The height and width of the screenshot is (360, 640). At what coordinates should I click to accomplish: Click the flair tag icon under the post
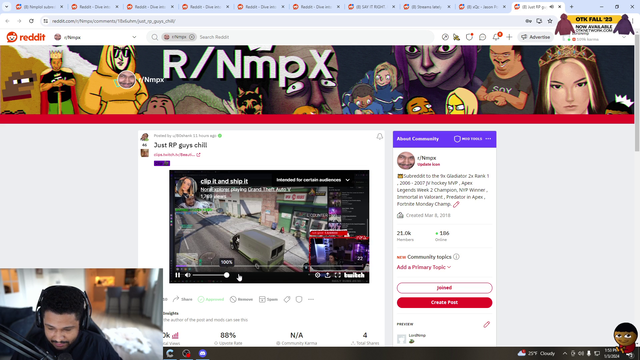coord(287,299)
